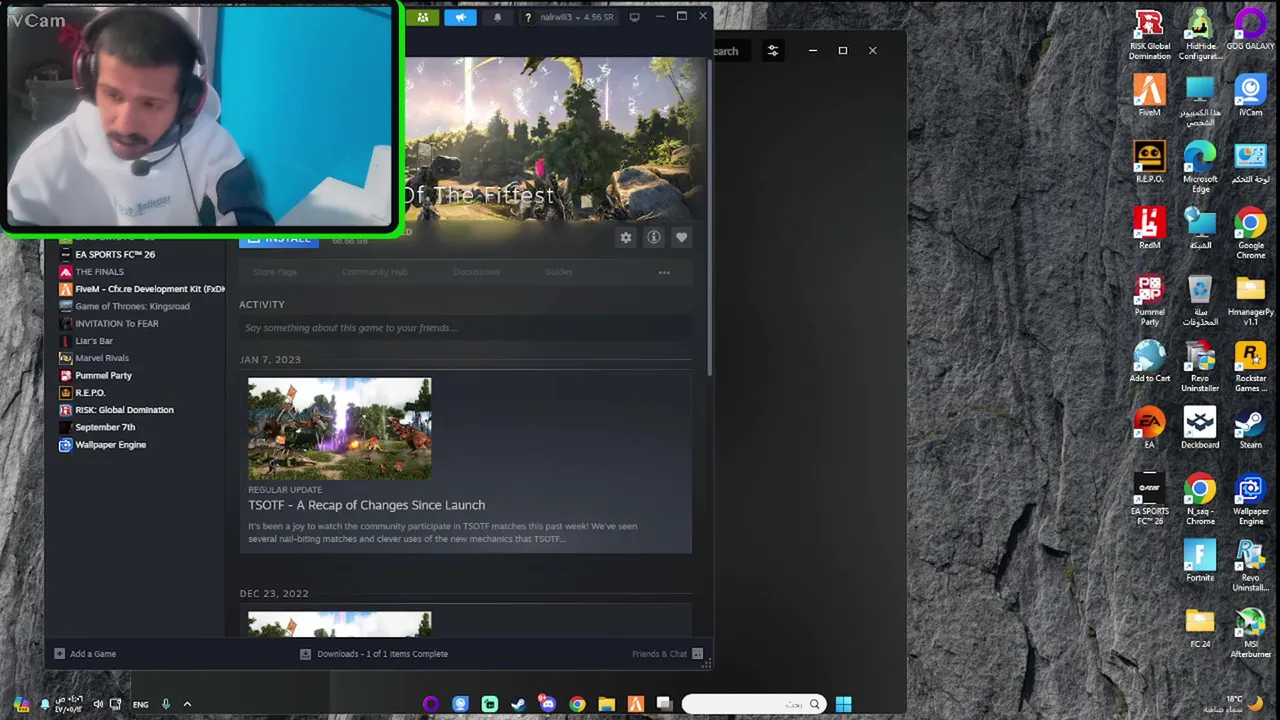The width and height of the screenshot is (1280, 720).
Task: Click the 'Say something about this game' field
Action: click(465, 328)
